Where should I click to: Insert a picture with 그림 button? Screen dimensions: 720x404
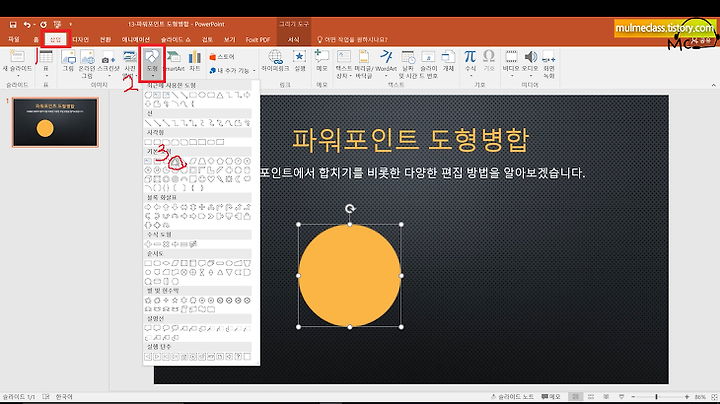[68, 61]
